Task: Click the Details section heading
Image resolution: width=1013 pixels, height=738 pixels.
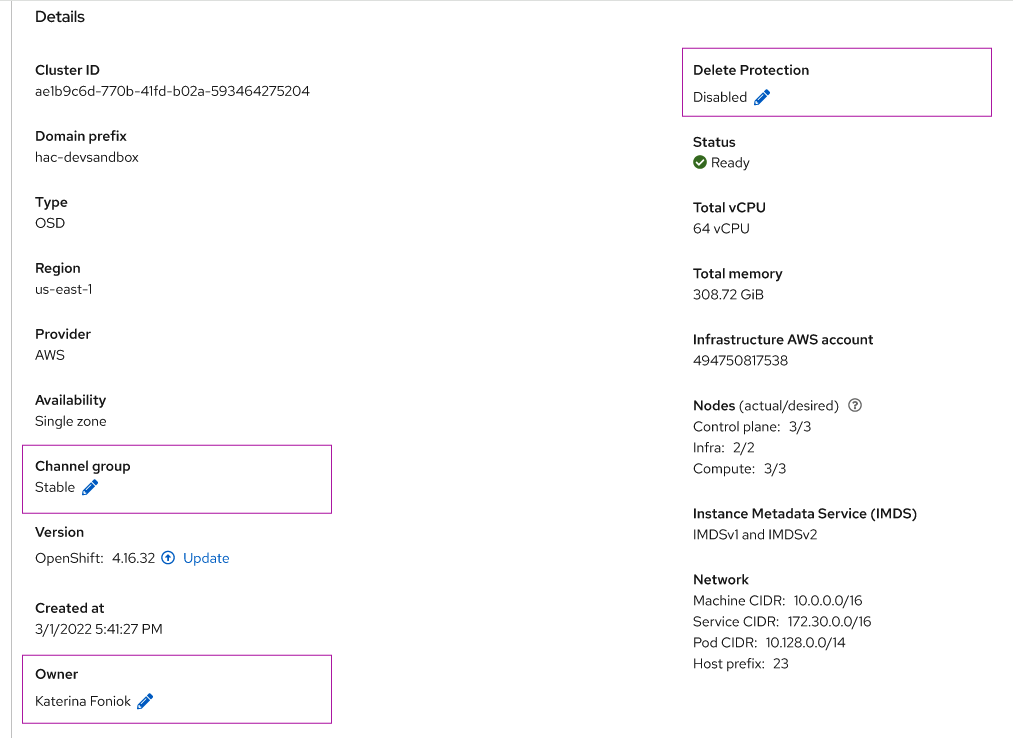Action: point(60,17)
